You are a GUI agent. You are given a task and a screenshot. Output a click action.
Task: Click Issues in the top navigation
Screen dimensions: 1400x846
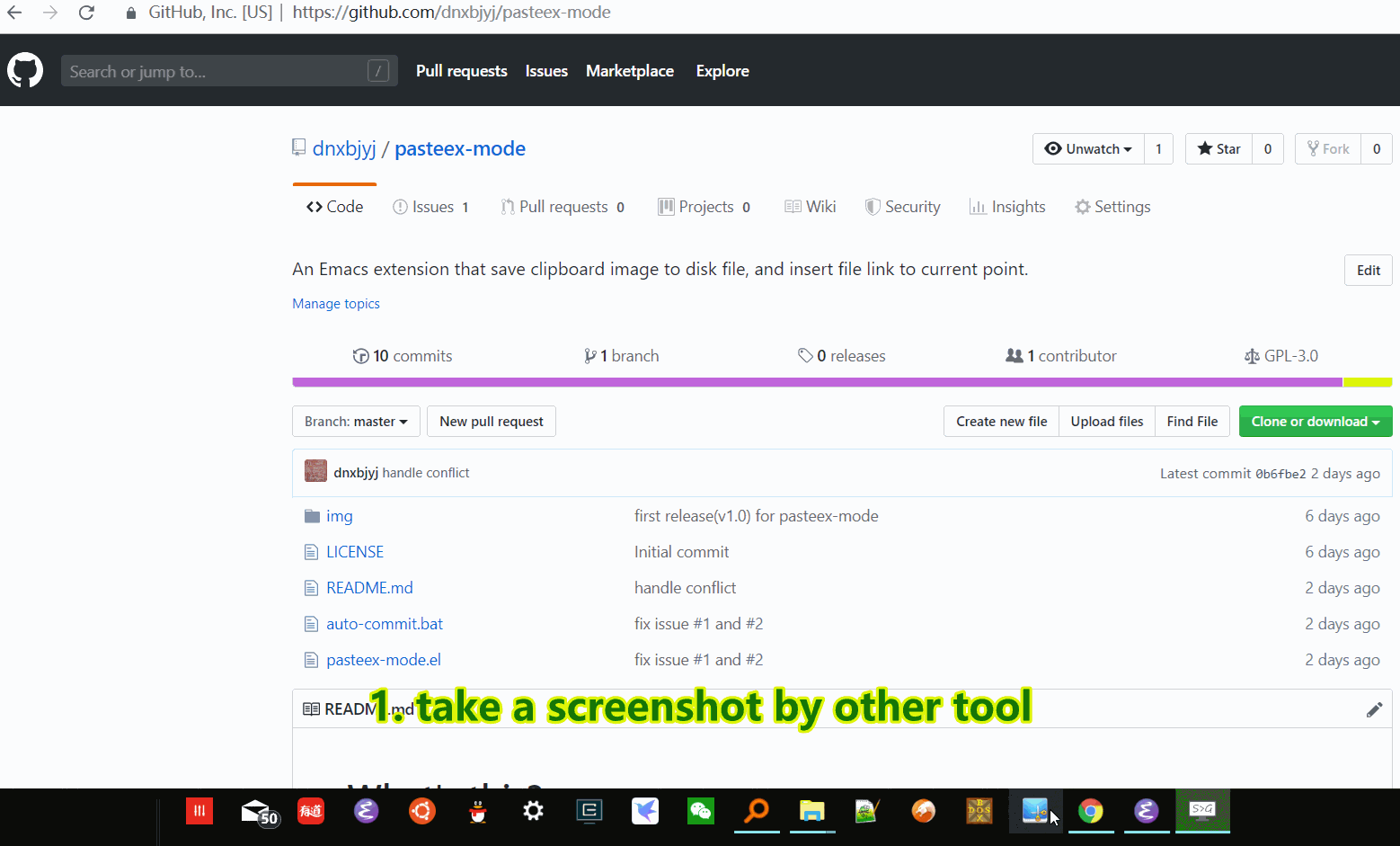pyautogui.click(x=546, y=71)
